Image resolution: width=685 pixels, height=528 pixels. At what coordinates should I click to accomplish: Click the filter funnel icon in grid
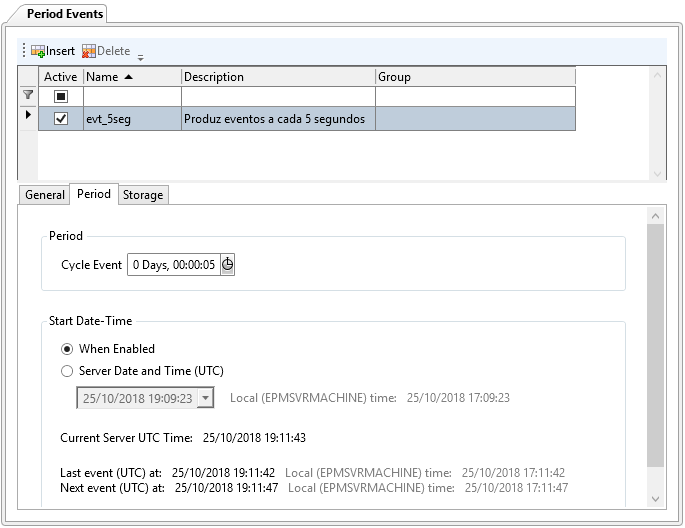pyautogui.click(x=28, y=96)
